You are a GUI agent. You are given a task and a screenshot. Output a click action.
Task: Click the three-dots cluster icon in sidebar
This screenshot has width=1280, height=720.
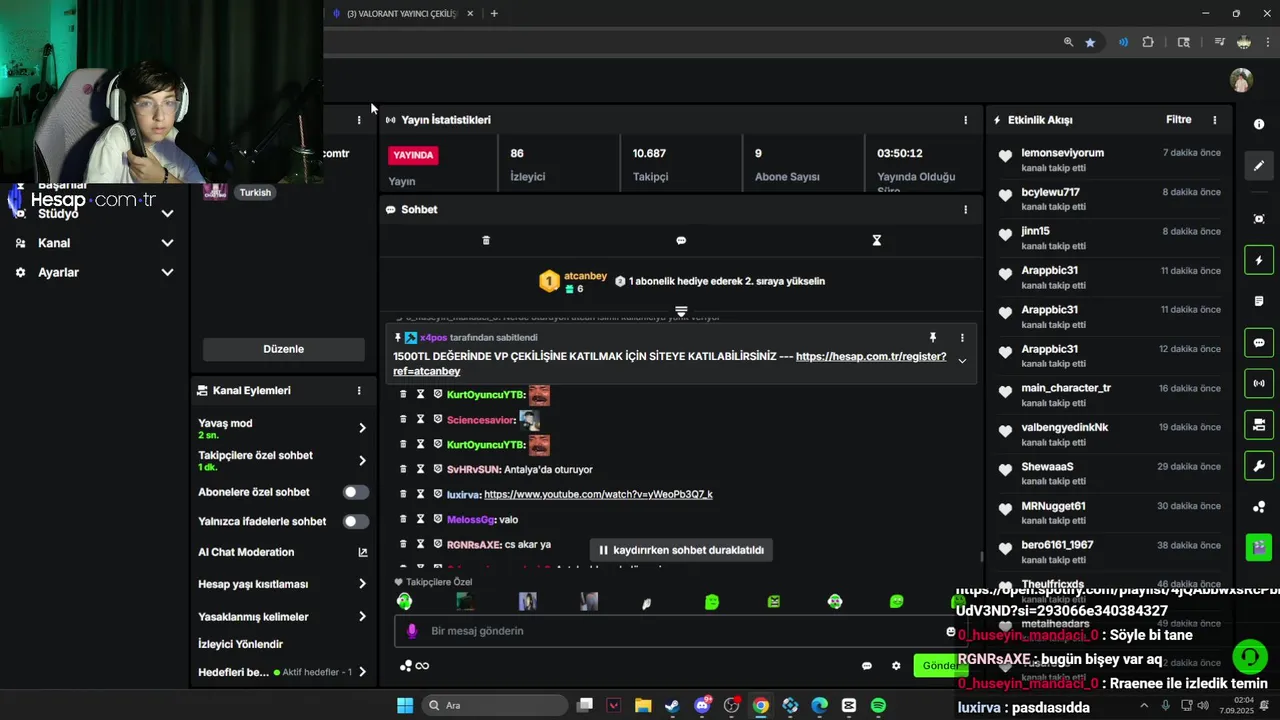[x=1259, y=507]
